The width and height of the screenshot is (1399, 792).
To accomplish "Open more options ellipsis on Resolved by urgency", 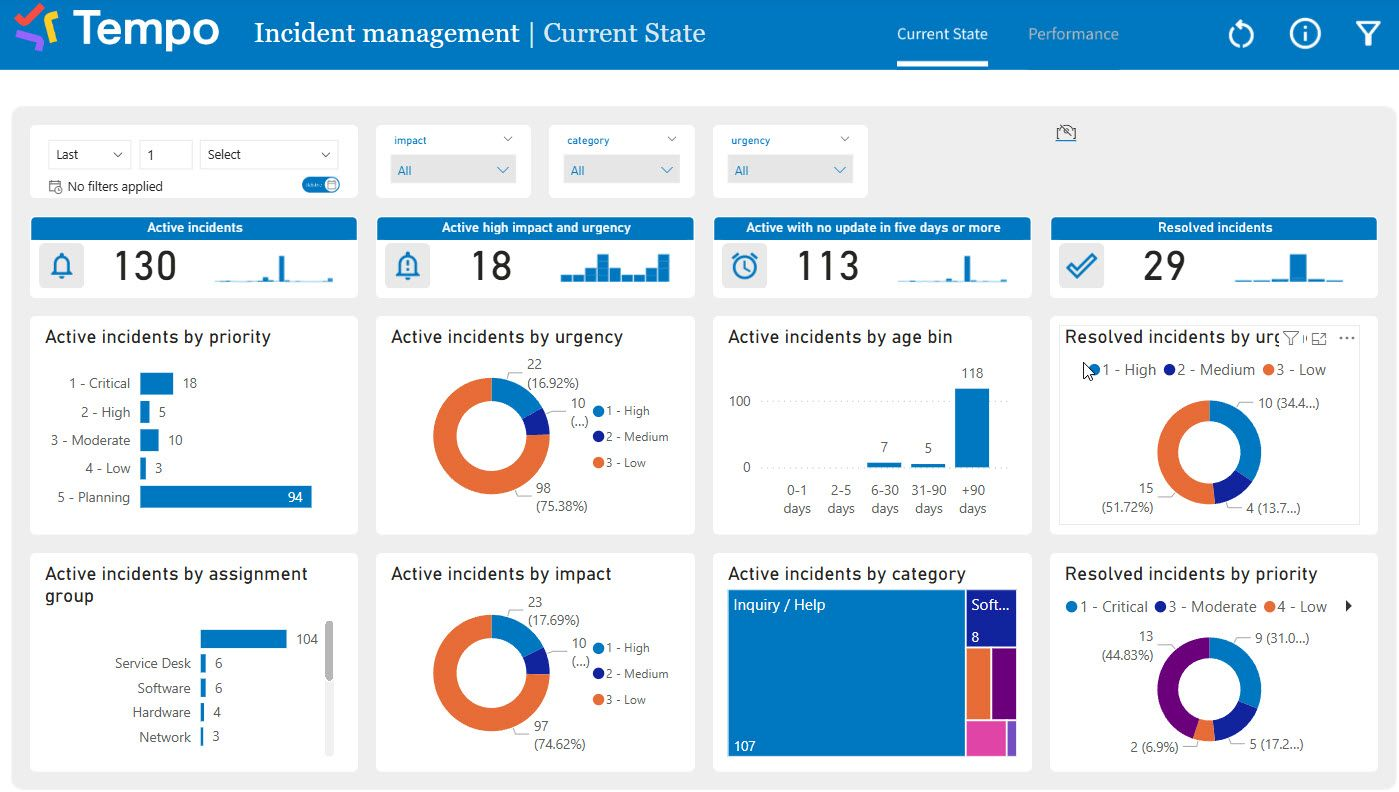I will 1347,338.
